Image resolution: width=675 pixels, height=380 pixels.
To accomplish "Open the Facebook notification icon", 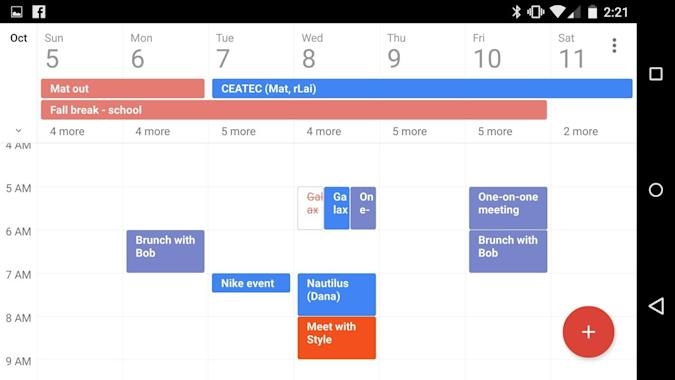I will point(39,12).
